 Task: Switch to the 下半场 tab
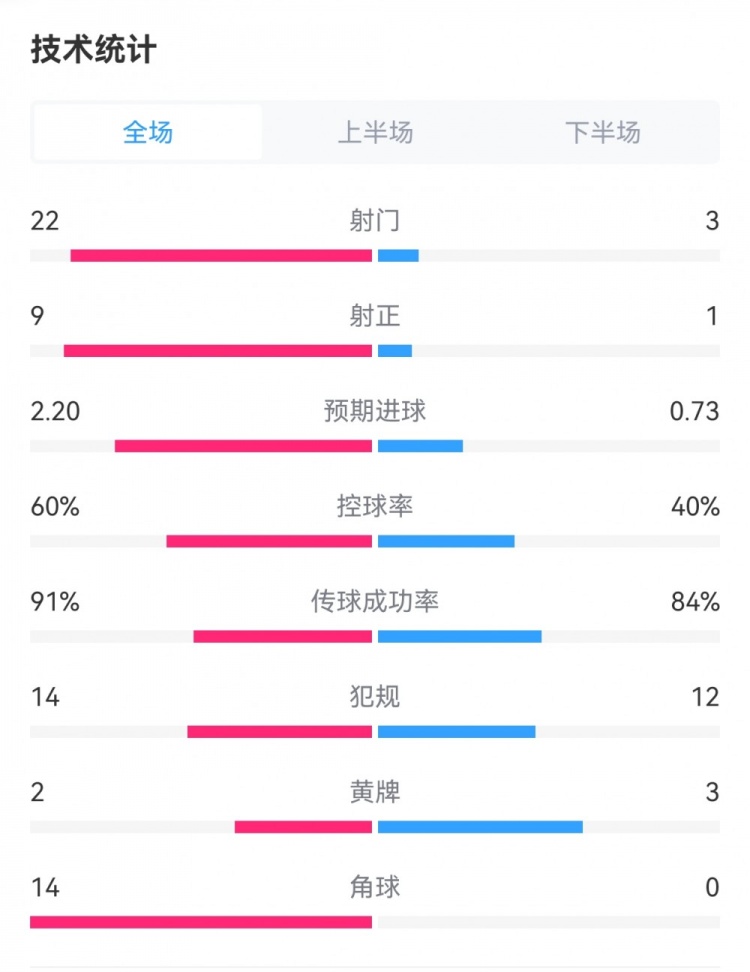tap(600, 132)
